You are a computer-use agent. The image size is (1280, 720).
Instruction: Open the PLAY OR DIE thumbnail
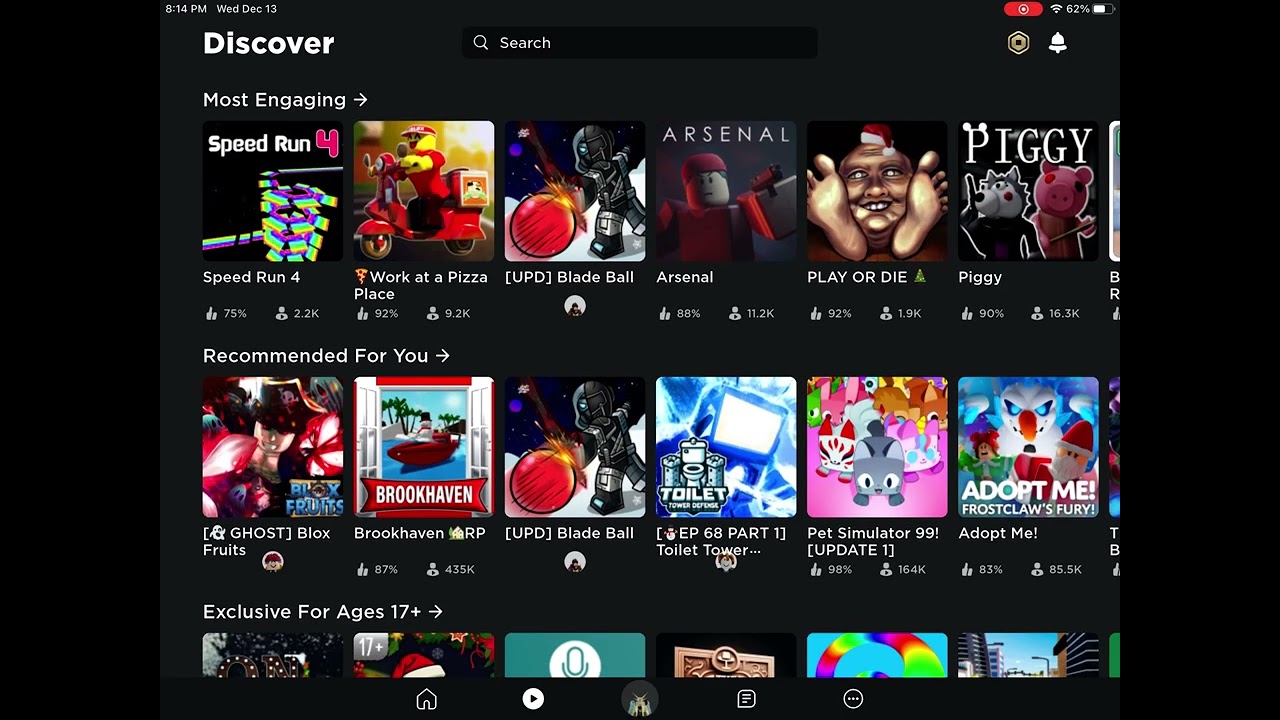(x=877, y=191)
